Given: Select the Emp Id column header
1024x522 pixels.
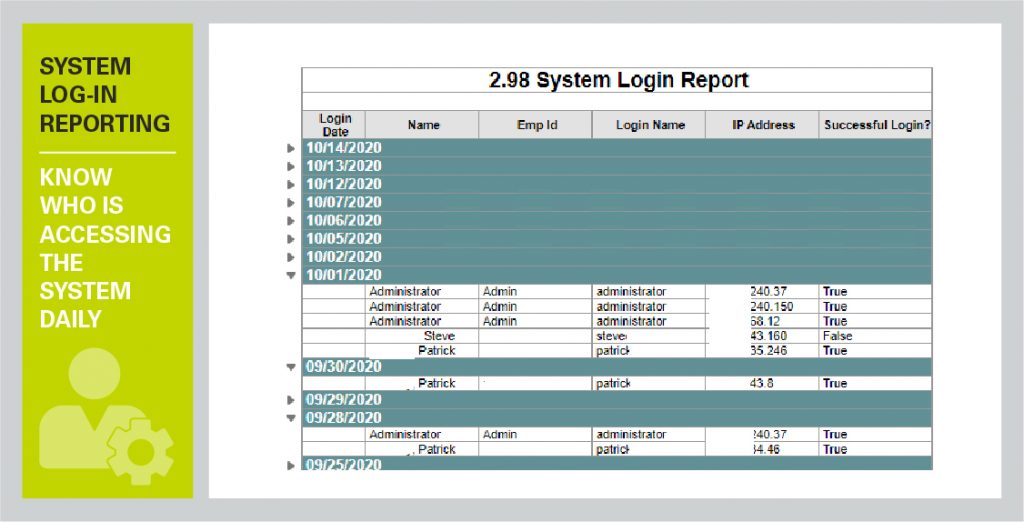Looking at the screenshot, I should point(536,125).
